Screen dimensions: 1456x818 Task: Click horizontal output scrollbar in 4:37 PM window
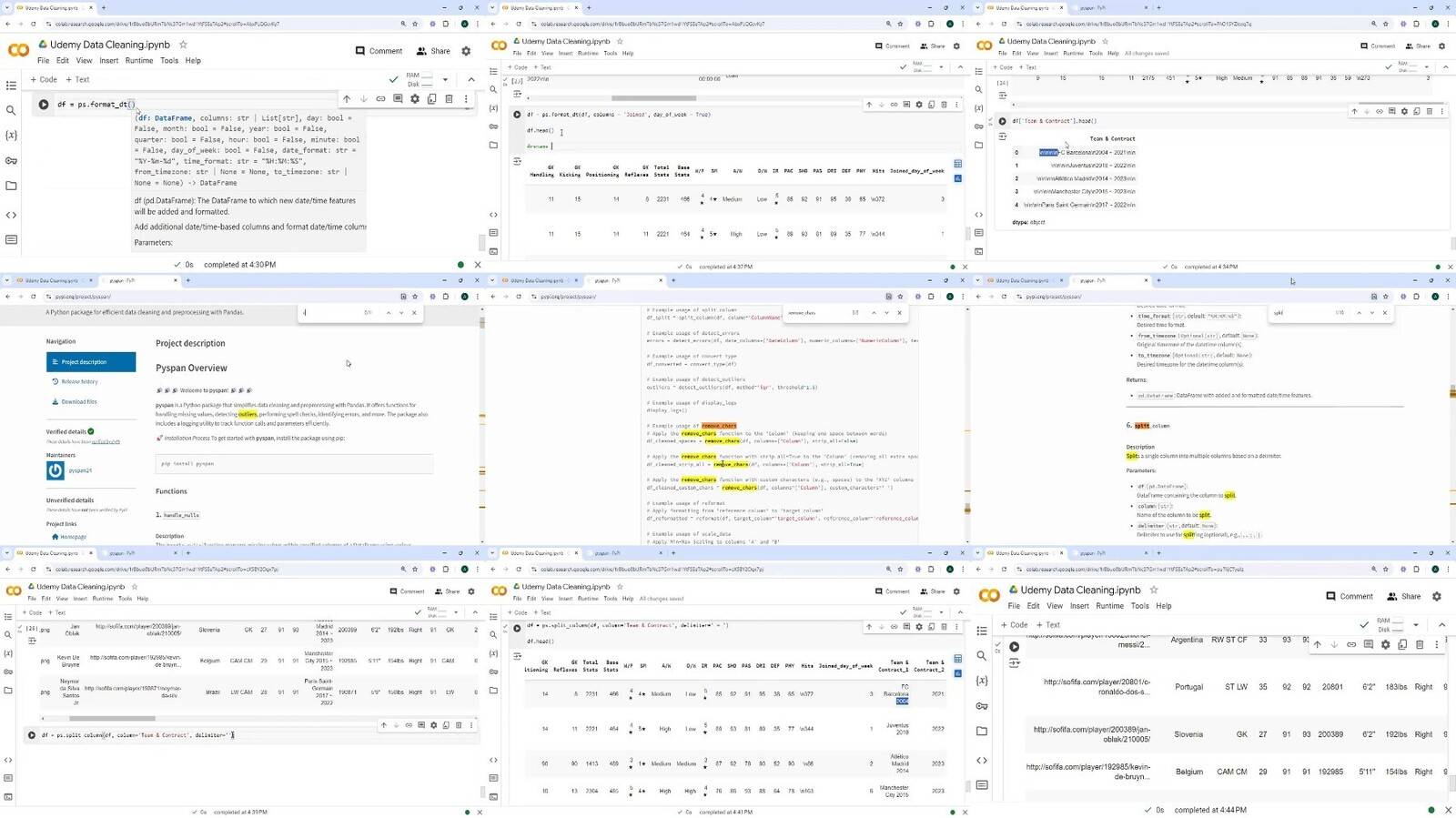pos(653,98)
